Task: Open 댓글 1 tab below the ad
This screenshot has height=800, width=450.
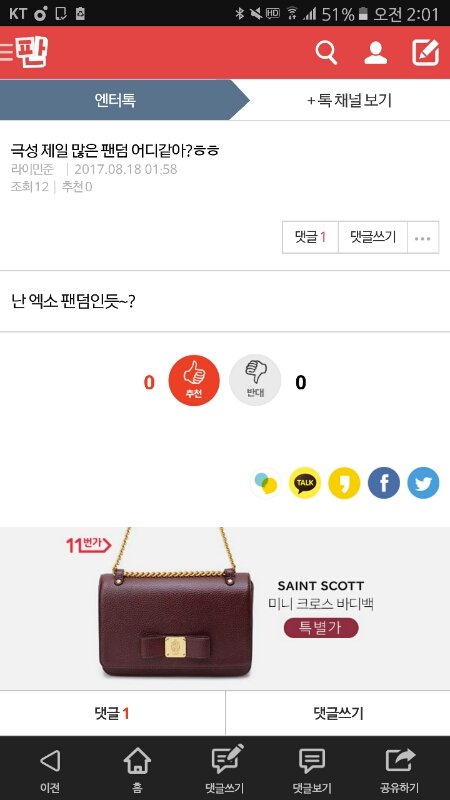Action: click(x=112, y=713)
